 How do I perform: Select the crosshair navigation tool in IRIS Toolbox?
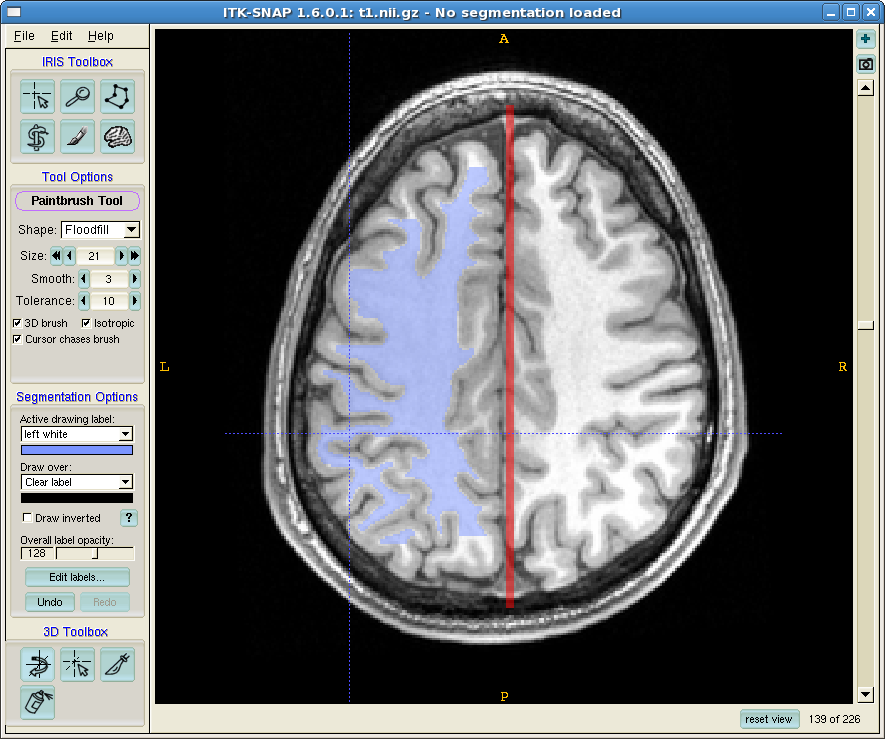tap(38, 98)
